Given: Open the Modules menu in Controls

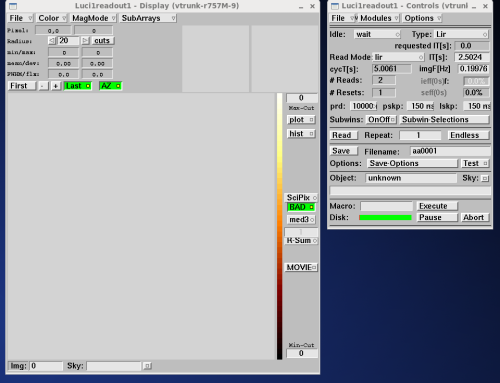Looking at the screenshot, I should pos(378,18).
